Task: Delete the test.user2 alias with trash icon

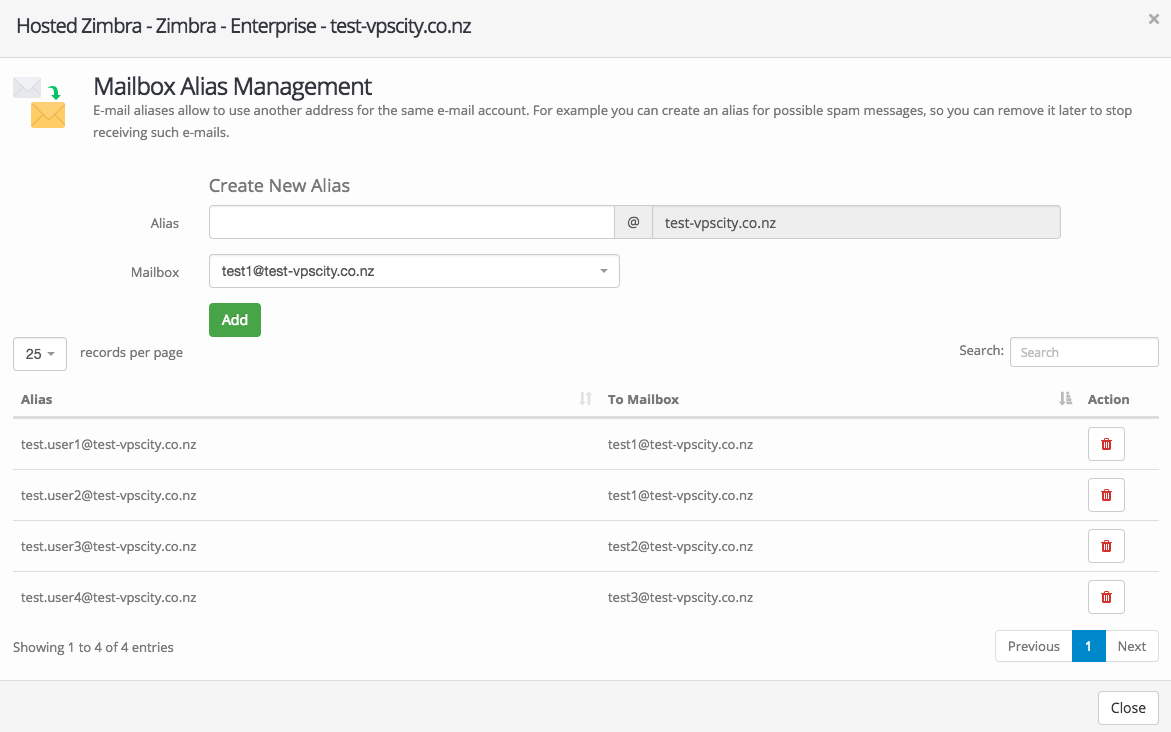Action: click(1106, 495)
